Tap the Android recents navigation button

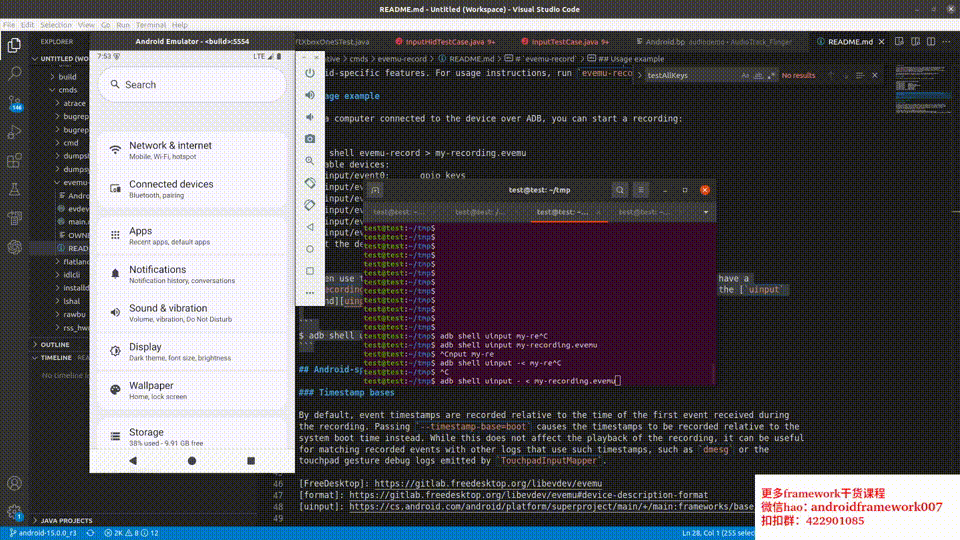click(x=250, y=460)
